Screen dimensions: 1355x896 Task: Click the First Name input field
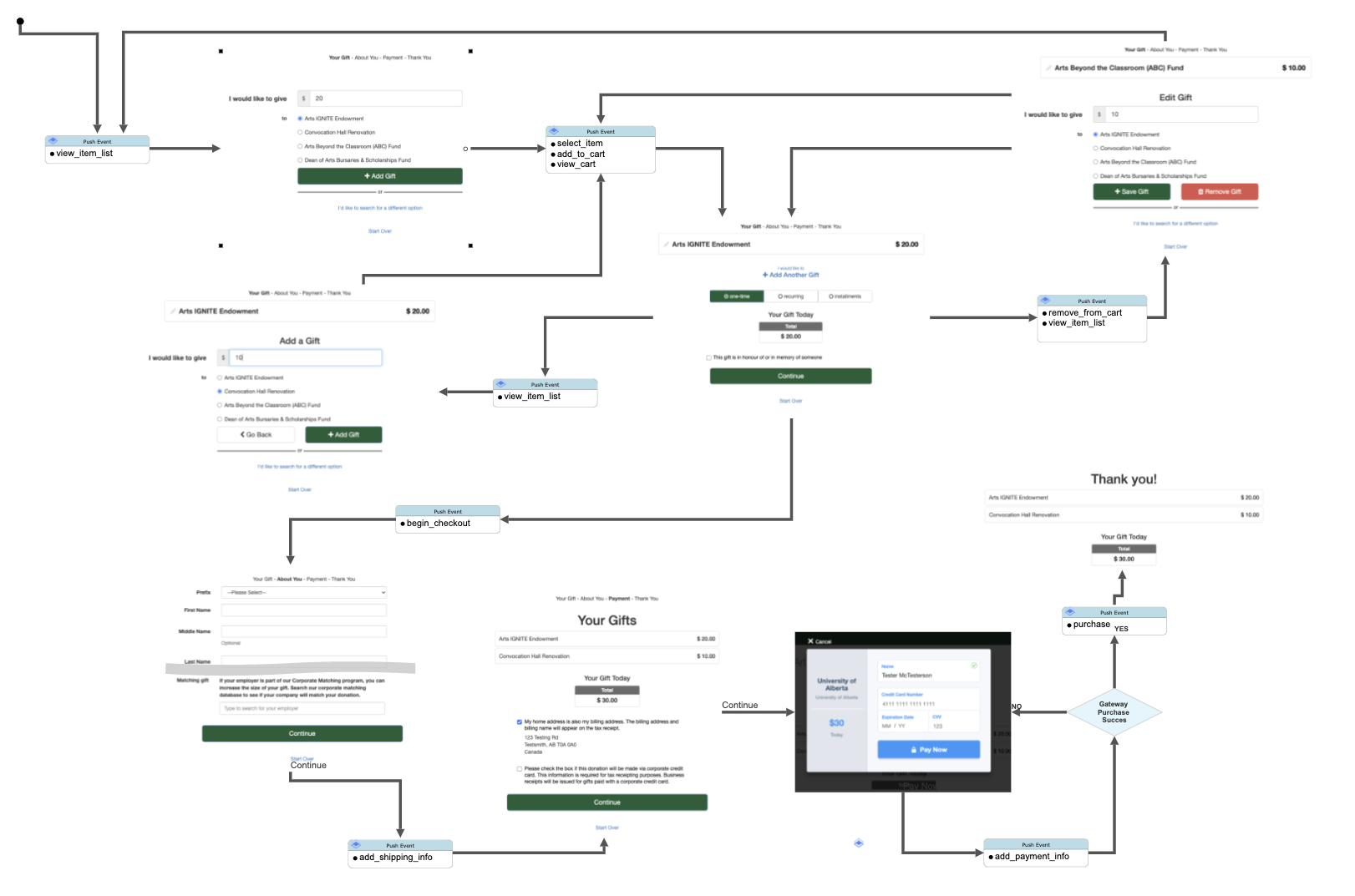[x=303, y=610]
